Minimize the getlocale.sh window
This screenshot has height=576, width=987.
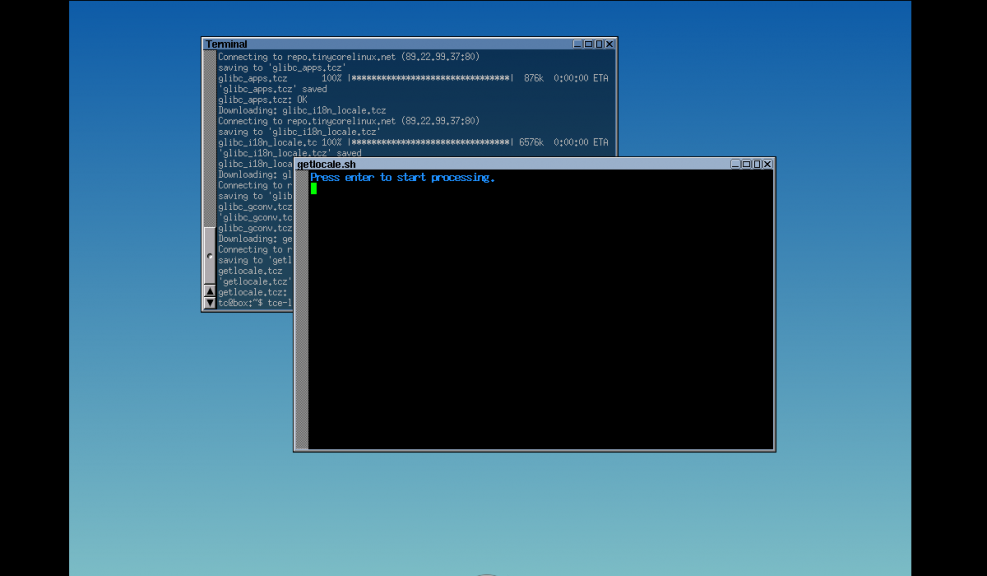coord(735,164)
